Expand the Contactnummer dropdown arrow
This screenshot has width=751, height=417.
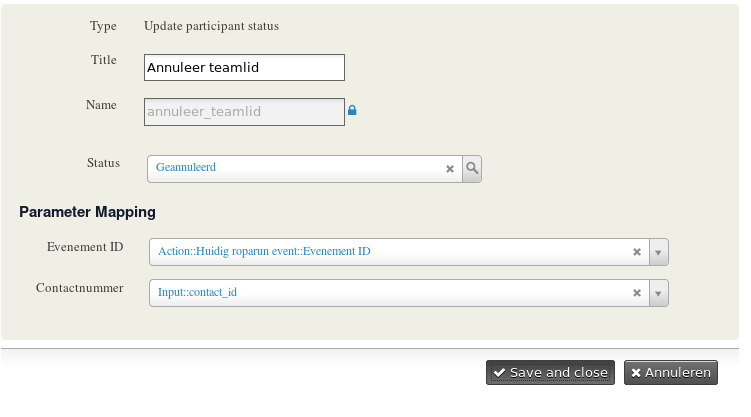click(658, 293)
